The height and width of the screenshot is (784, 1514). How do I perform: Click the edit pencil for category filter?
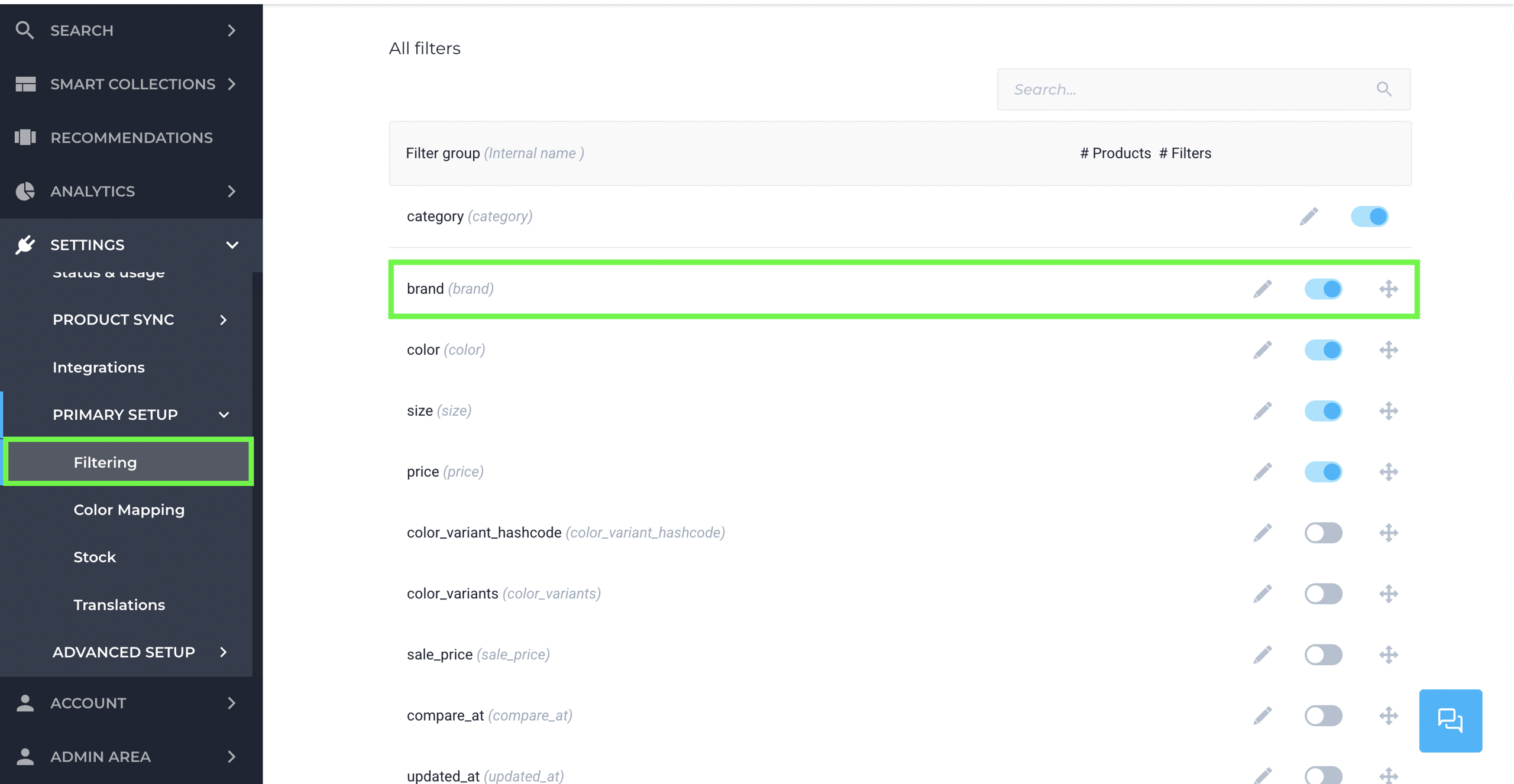1308,216
